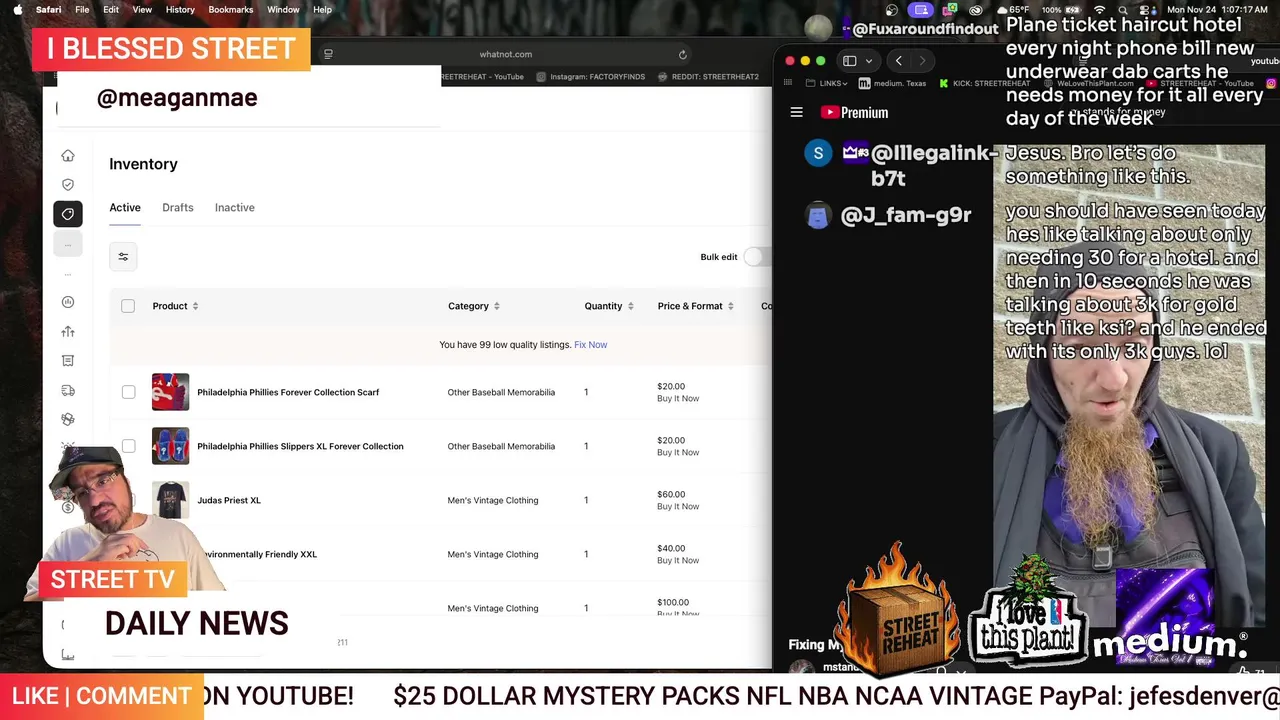Sort by the Quantity column
This screenshot has width=1280, height=720.
(x=609, y=306)
